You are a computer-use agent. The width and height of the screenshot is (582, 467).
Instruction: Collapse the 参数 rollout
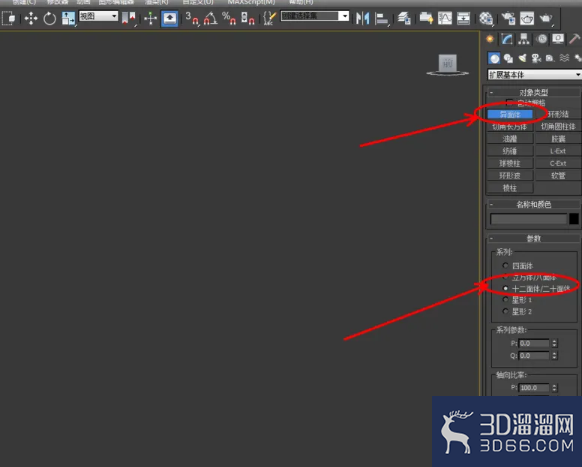coord(533,238)
